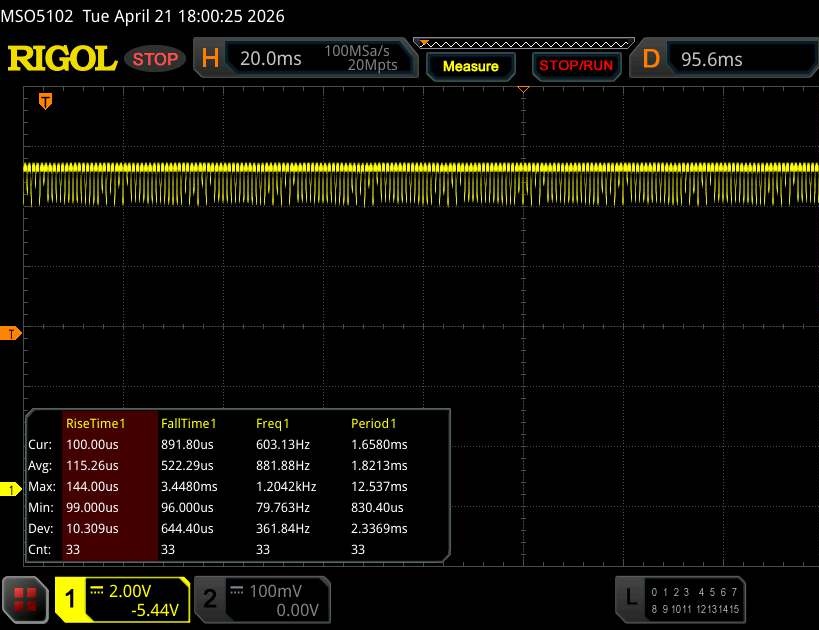
Task: Click the Avg: row label
Action: point(40,465)
